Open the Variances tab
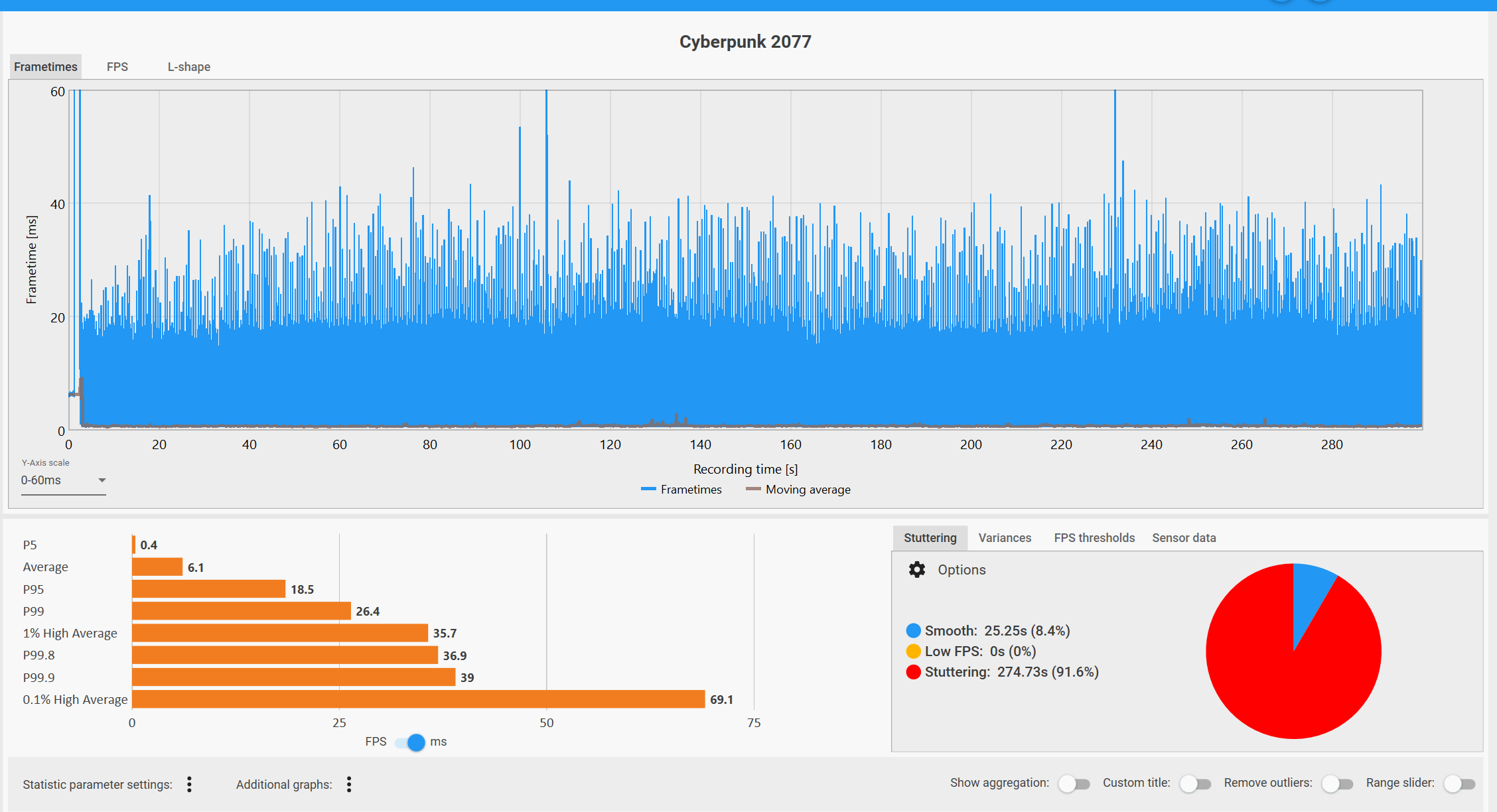The width and height of the screenshot is (1497, 812). pos(1005,538)
